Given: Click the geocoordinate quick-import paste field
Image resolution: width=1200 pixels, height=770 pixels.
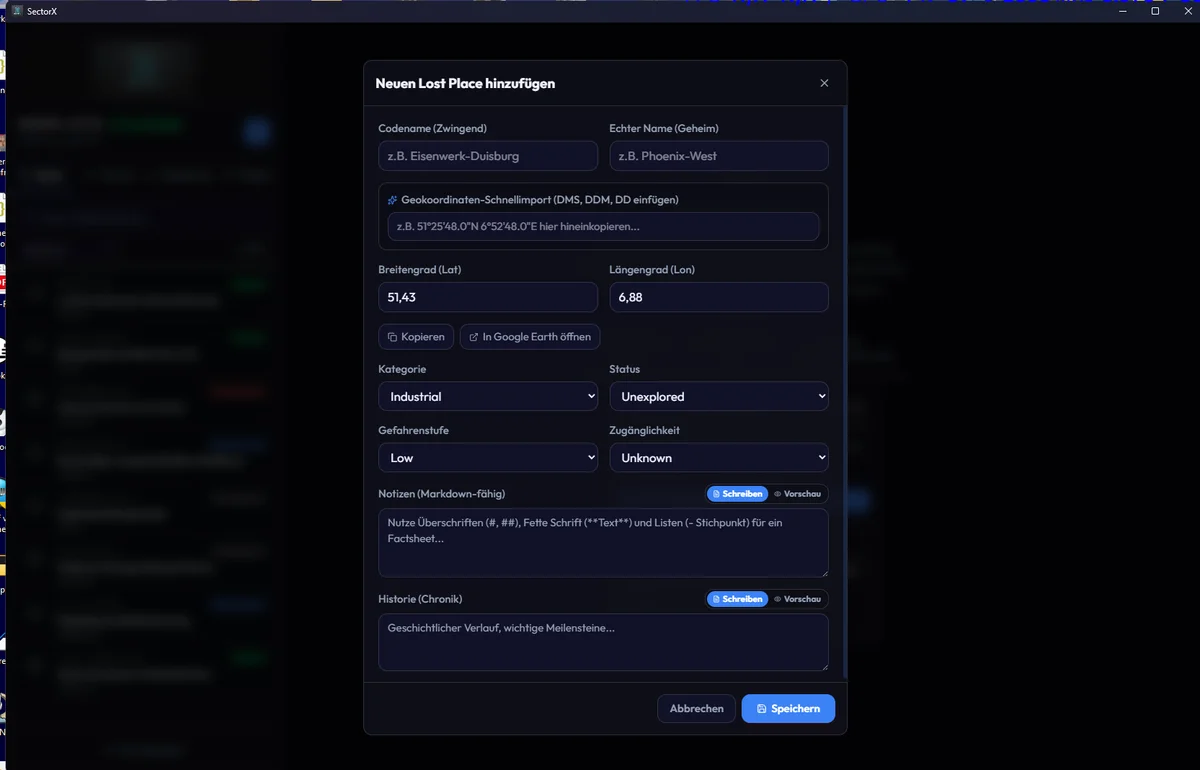Looking at the screenshot, I should click(x=604, y=227).
